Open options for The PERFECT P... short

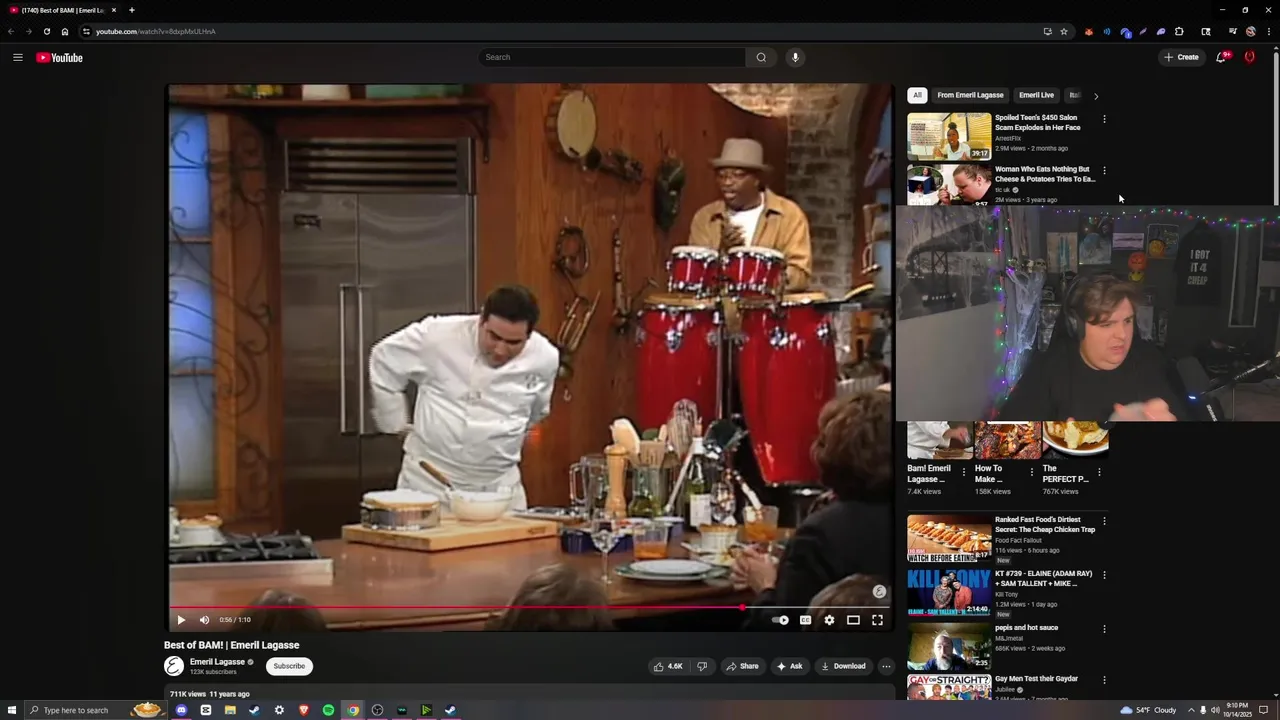[1099, 472]
